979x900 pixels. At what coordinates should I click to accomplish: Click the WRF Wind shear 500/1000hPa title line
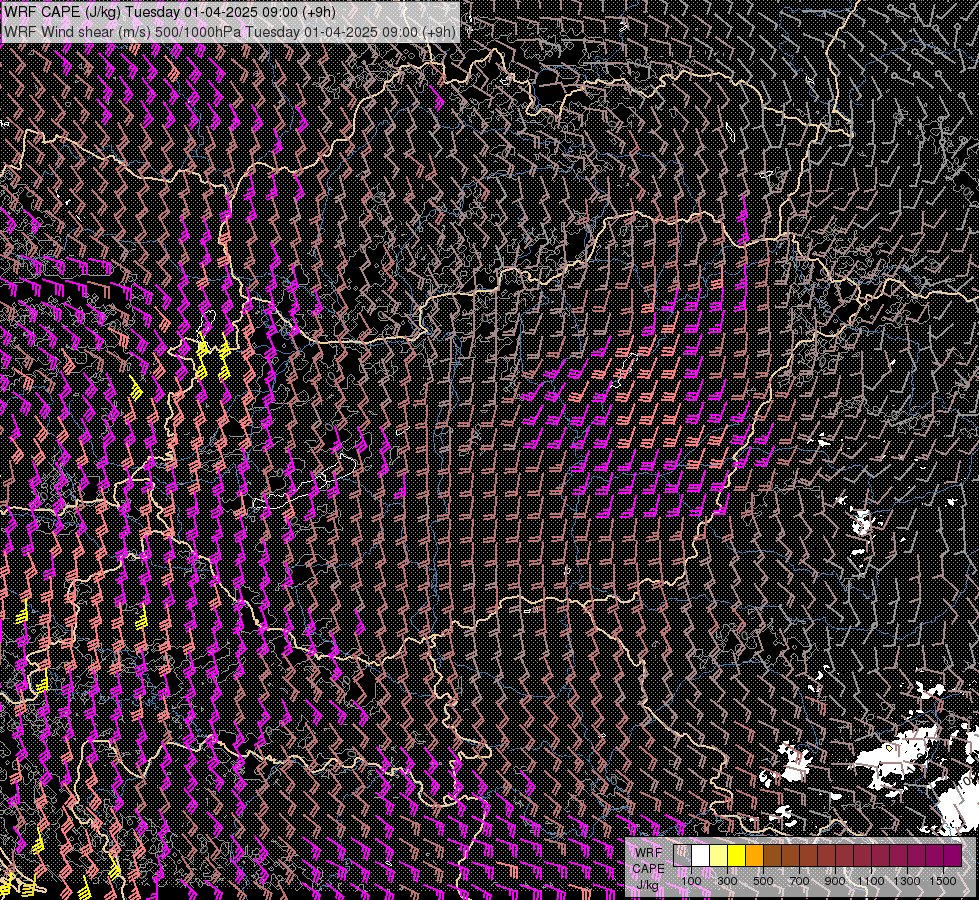(x=230, y=31)
